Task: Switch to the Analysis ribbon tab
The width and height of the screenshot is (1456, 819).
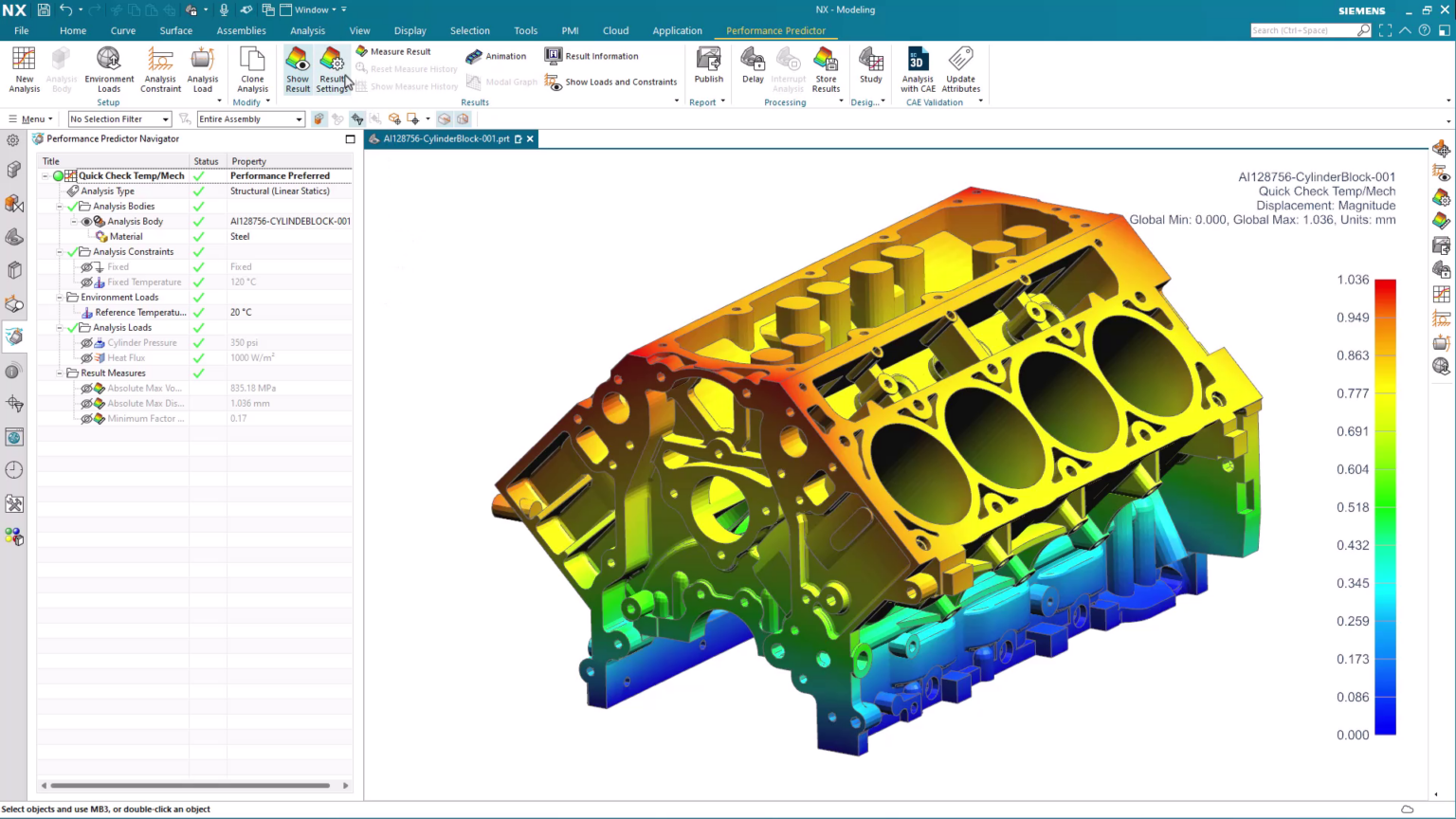Action: pyautogui.click(x=307, y=30)
